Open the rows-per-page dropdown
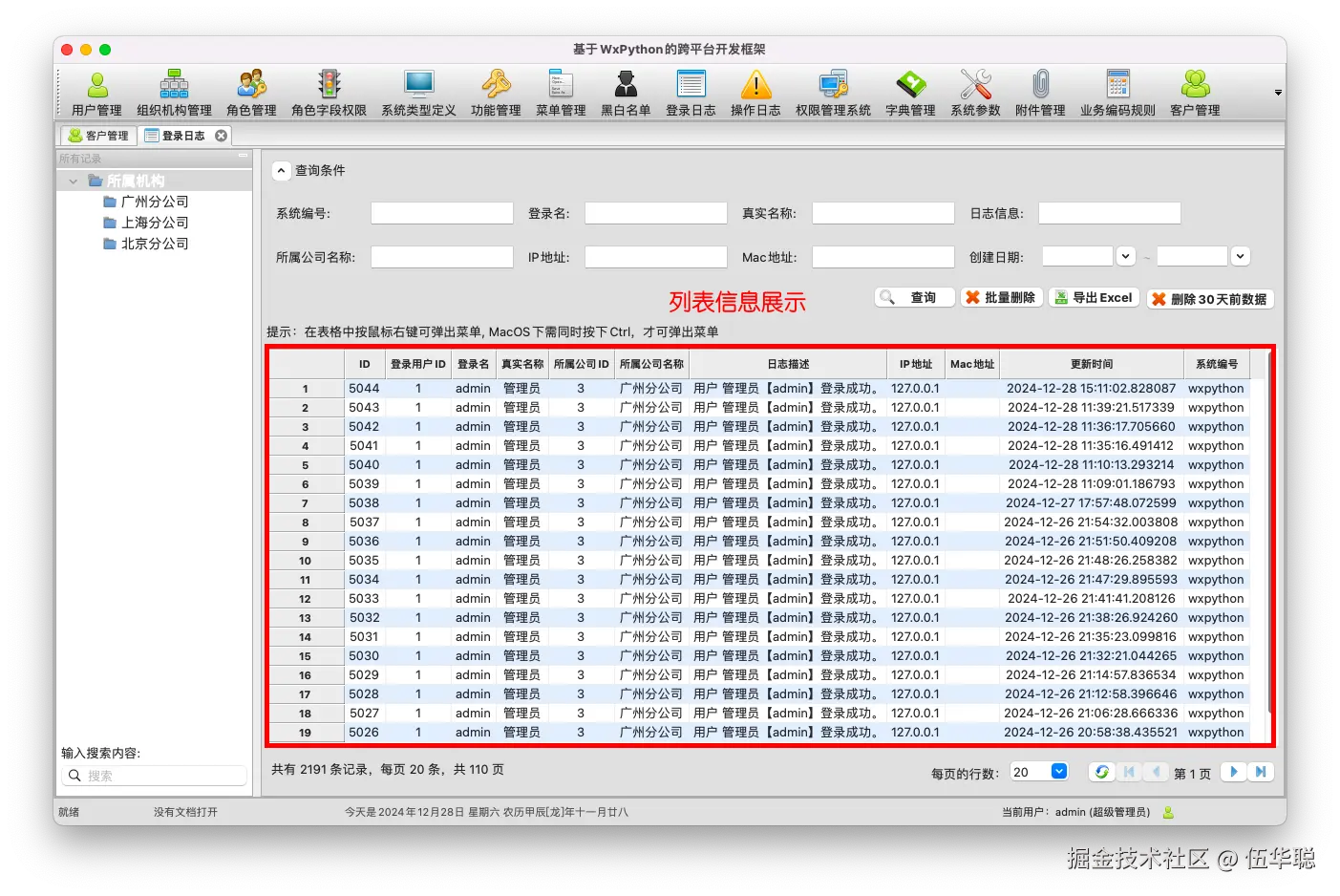The image size is (1340, 896). 1059,772
